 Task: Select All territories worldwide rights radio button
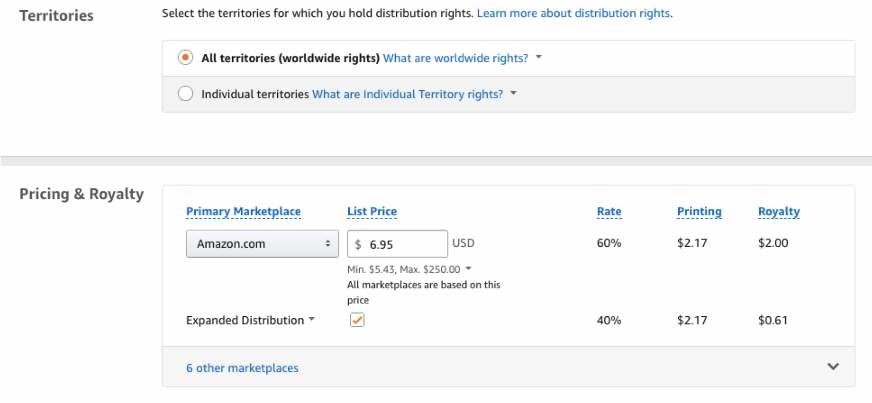pos(185,58)
